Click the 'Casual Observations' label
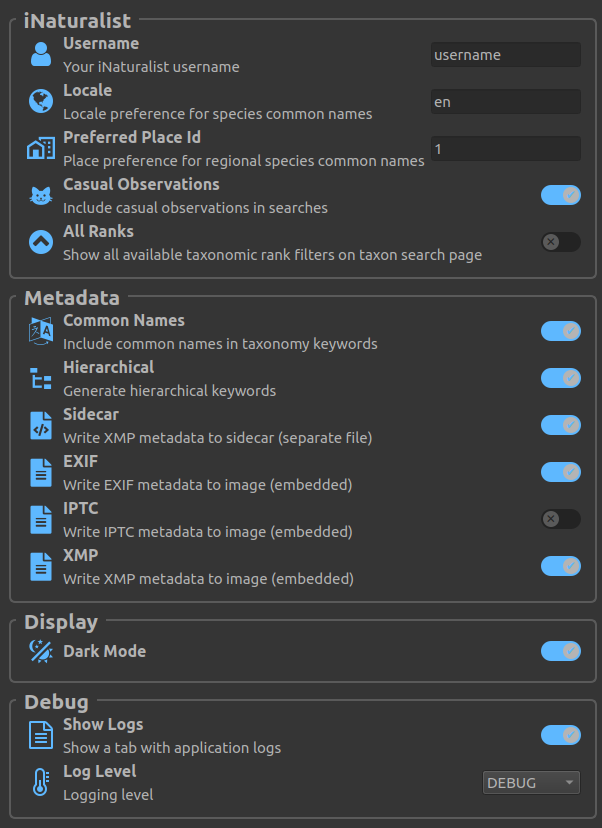Image resolution: width=602 pixels, height=828 pixels. point(142,184)
